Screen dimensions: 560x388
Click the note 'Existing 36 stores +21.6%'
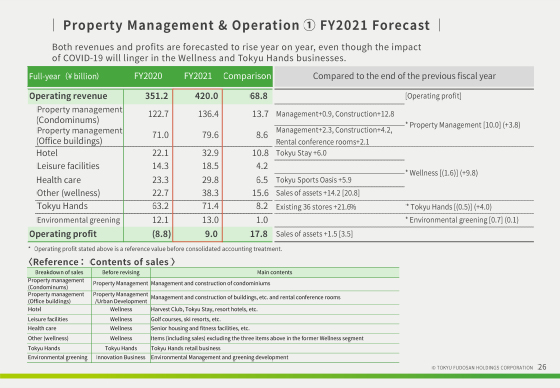tap(316, 207)
